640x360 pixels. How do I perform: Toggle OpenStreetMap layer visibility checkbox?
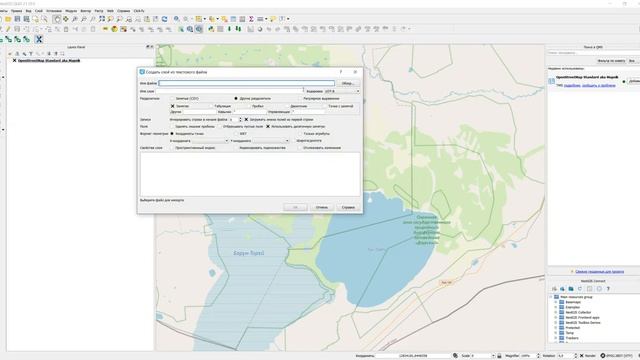tap(14, 60)
